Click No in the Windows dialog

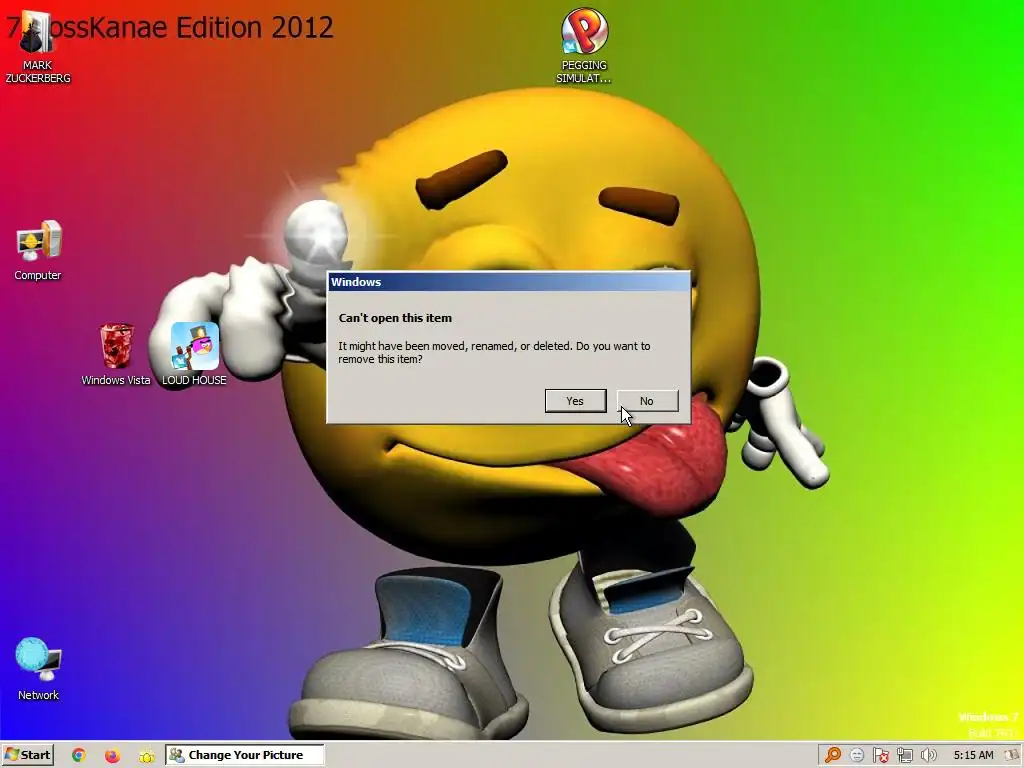(x=647, y=401)
